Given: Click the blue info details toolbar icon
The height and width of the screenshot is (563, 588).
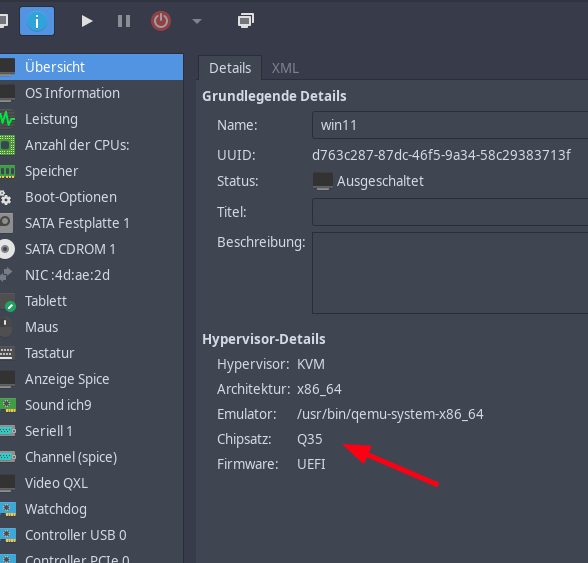Looking at the screenshot, I should tap(37, 21).
